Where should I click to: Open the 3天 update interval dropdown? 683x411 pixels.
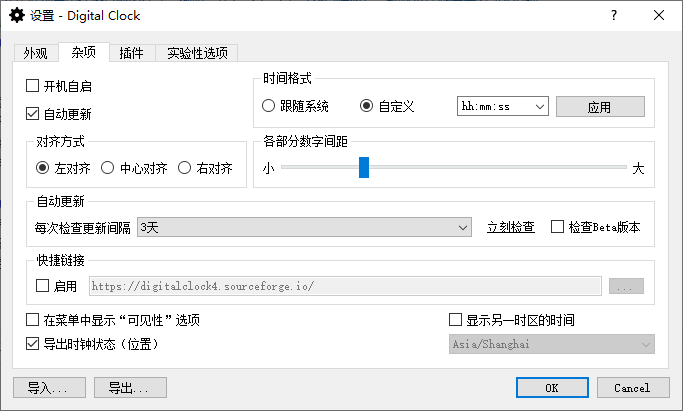coord(304,227)
